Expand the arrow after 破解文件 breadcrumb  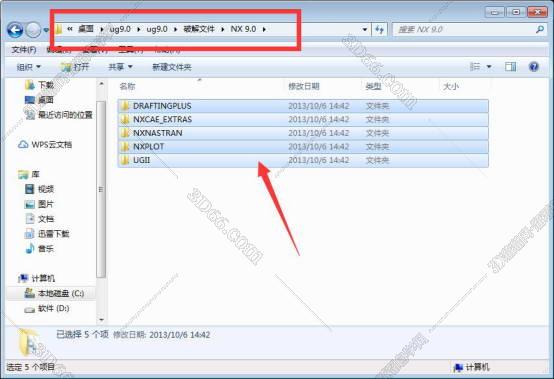pos(223,29)
